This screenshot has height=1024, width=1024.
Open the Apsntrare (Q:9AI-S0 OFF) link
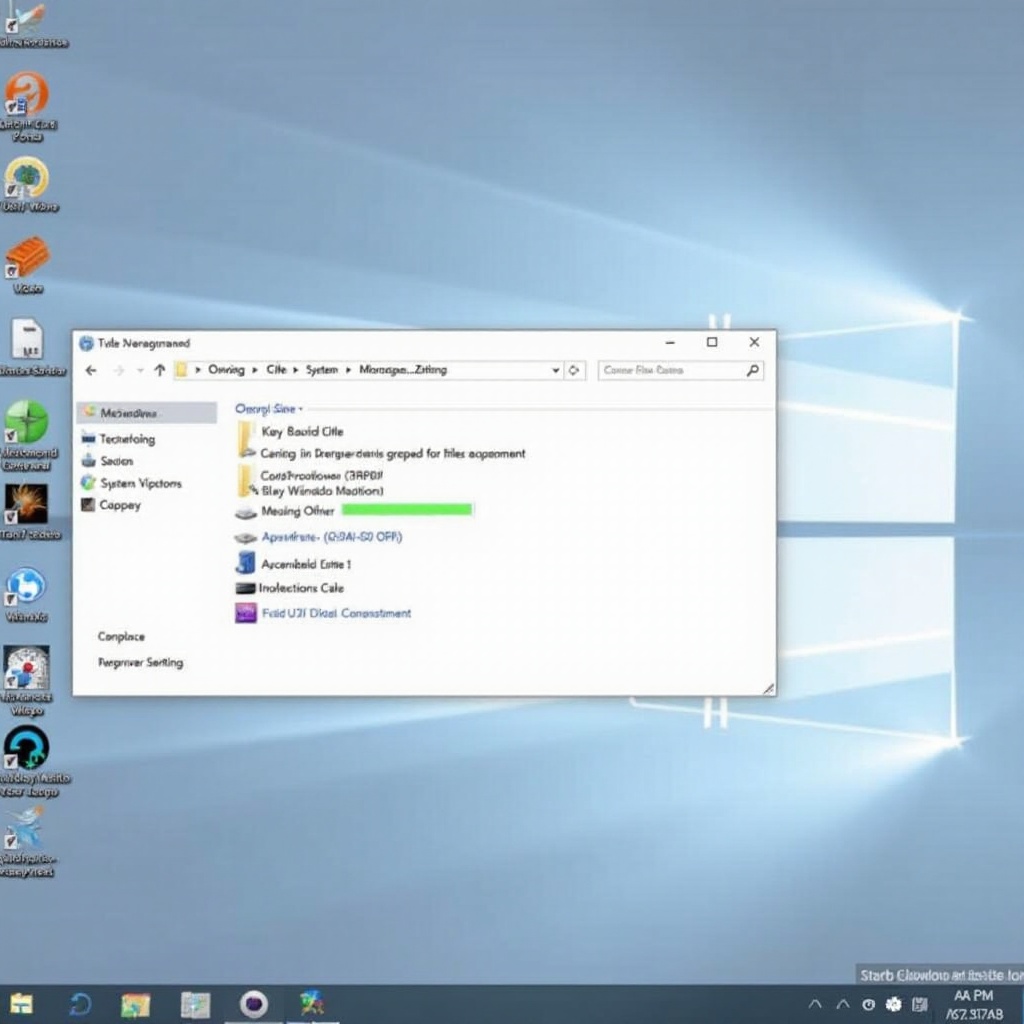coord(332,537)
